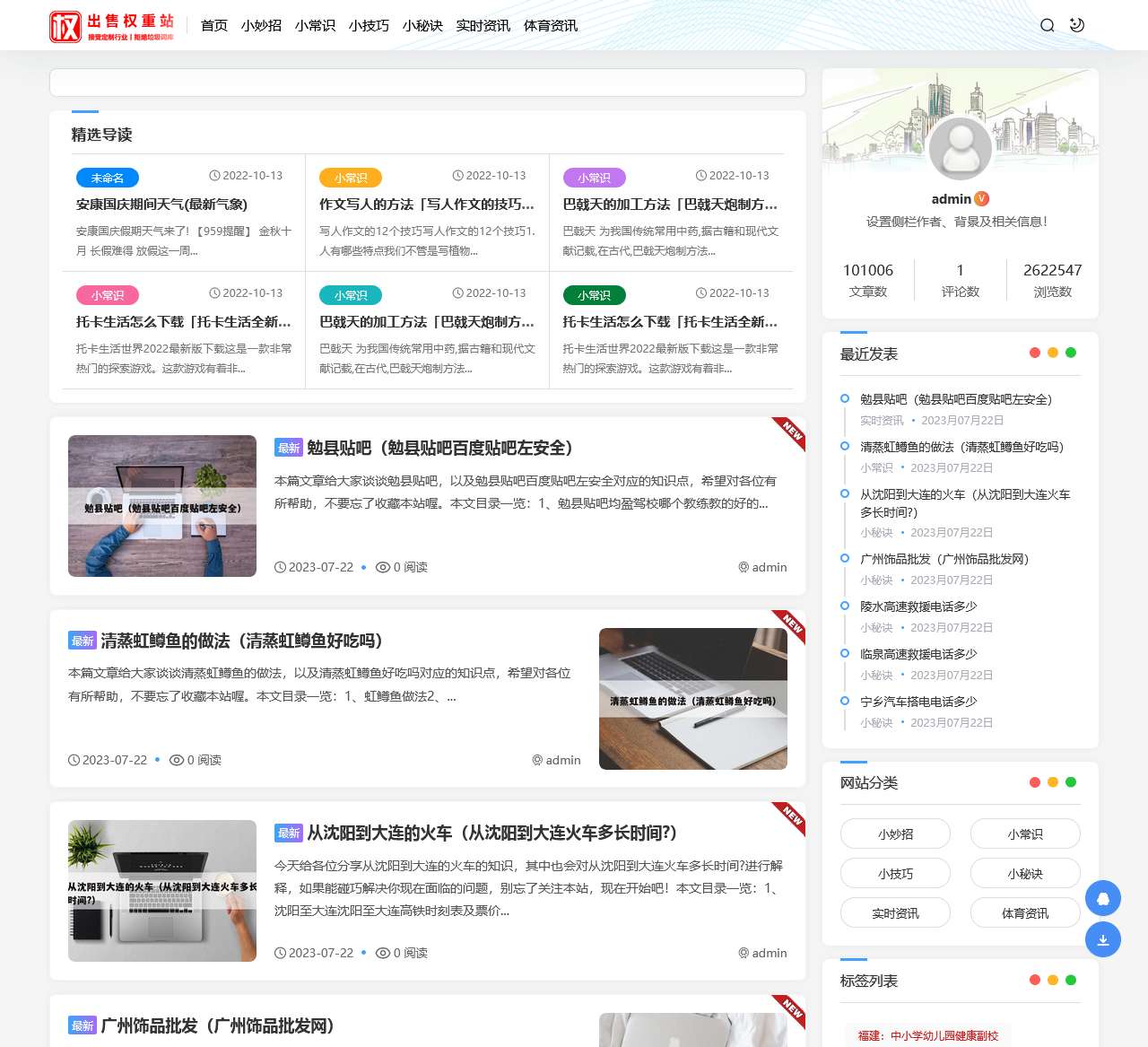Click the floating download icon

click(x=1103, y=939)
